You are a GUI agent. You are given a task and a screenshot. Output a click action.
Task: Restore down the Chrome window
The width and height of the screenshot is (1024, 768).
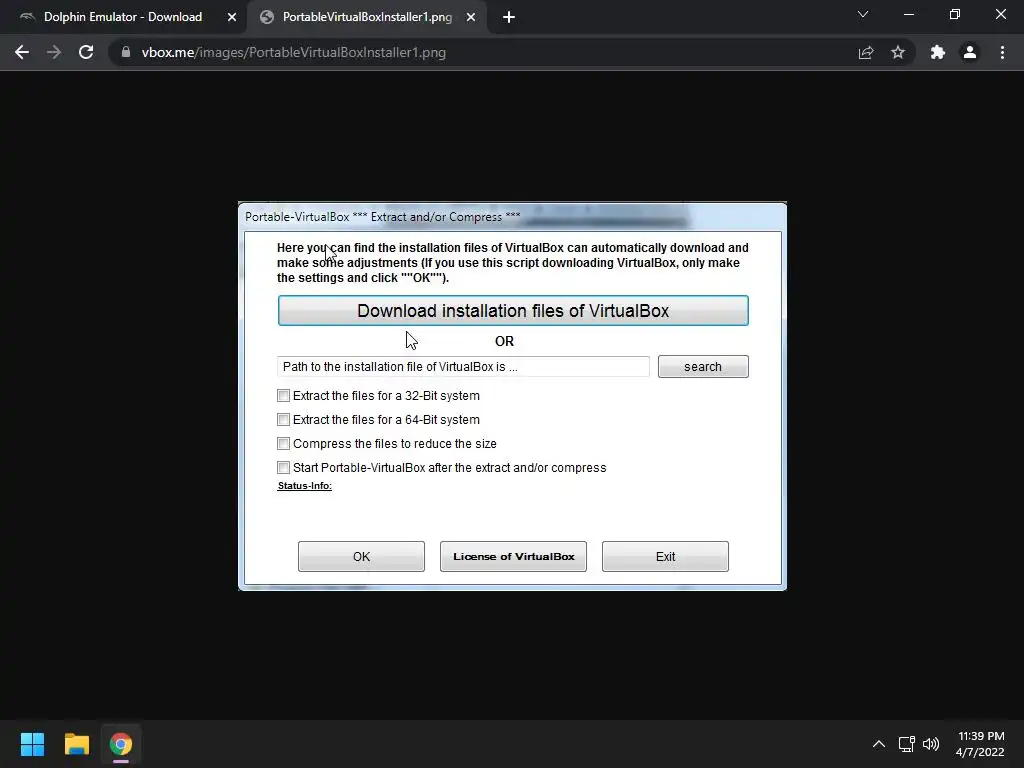(x=955, y=14)
